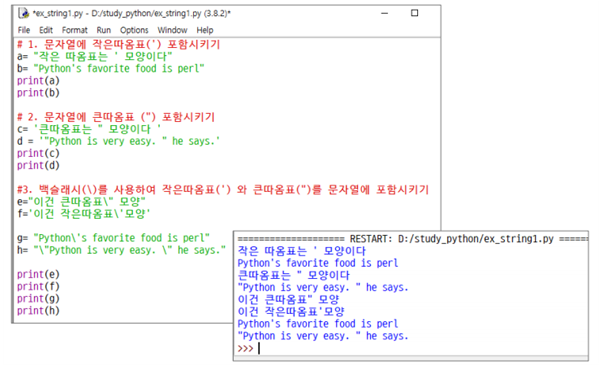Click the RESTART header line in shell window

412,239
